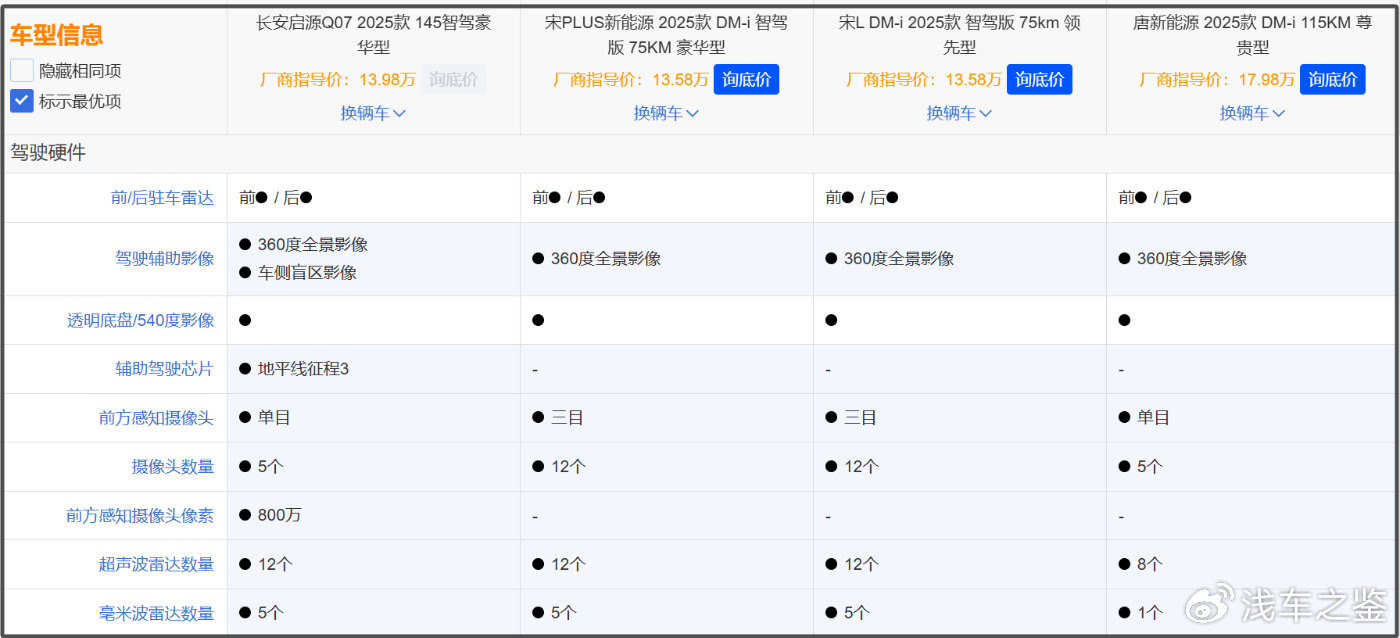This screenshot has height=638, width=1400.
Task: Open 换辆车 dropdown for 长安启源Q07
Action: (x=373, y=113)
